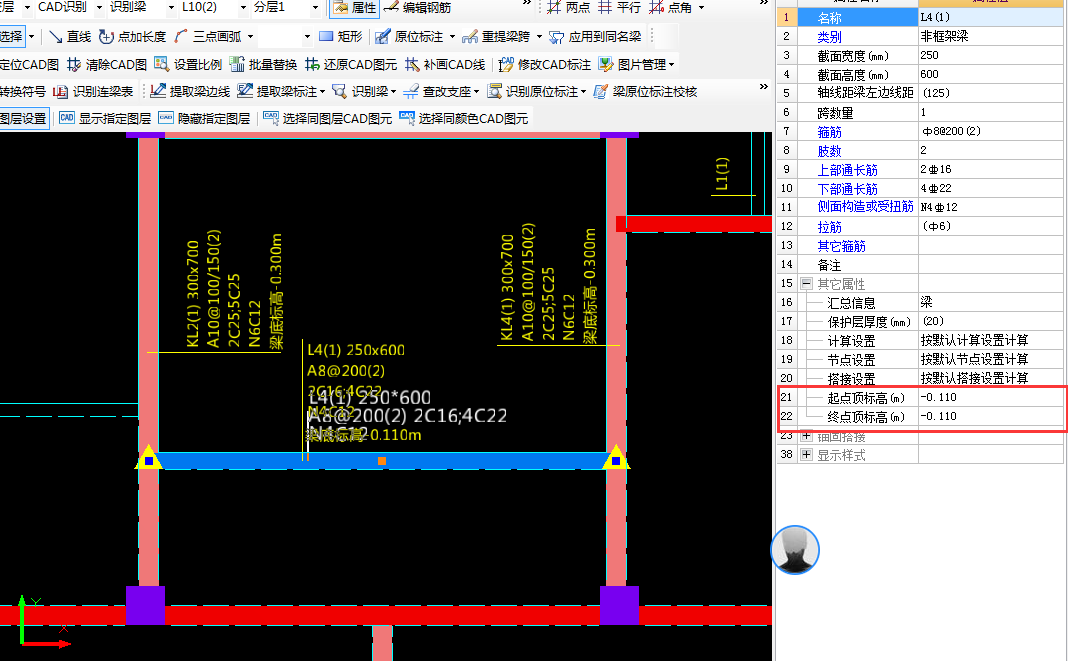
Task: Select the 点角 point-angle tool
Action: [671, 8]
